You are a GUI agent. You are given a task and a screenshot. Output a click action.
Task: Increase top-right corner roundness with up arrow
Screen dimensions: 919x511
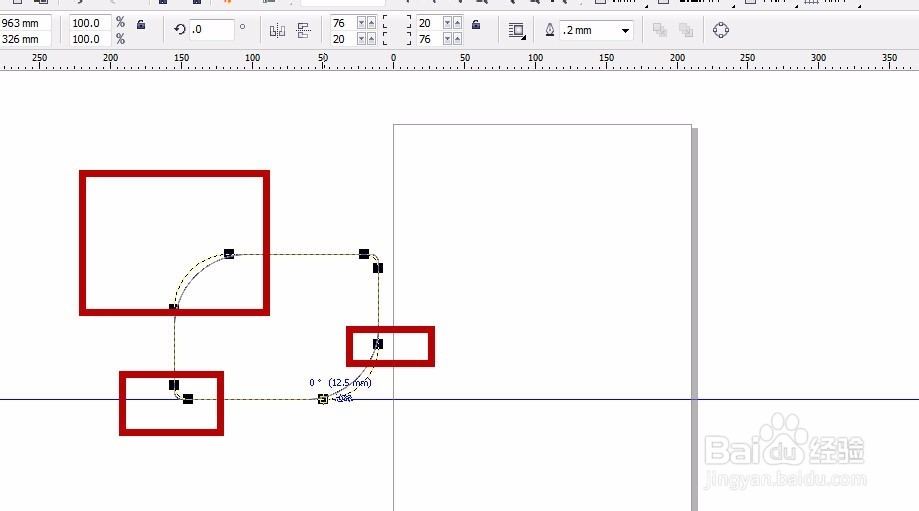pos(457,23)
